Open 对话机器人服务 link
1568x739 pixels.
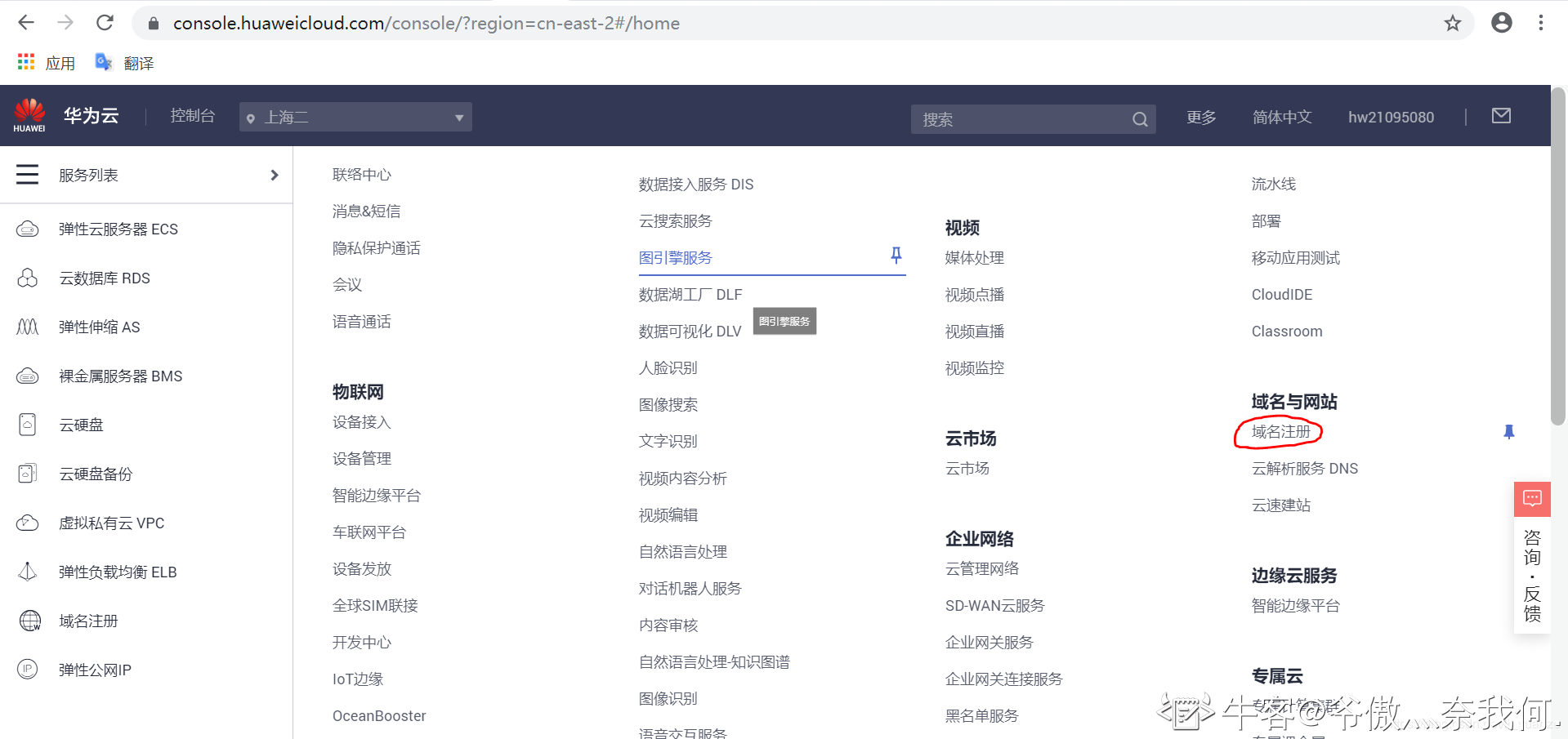pos(690,589)
